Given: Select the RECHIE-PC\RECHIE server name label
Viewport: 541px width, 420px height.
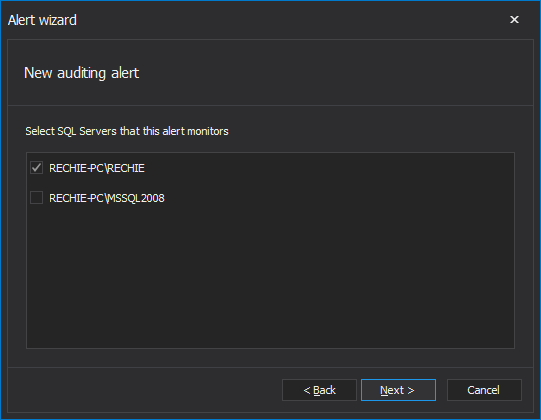Looking at the screenshot, I should point(97,168).
